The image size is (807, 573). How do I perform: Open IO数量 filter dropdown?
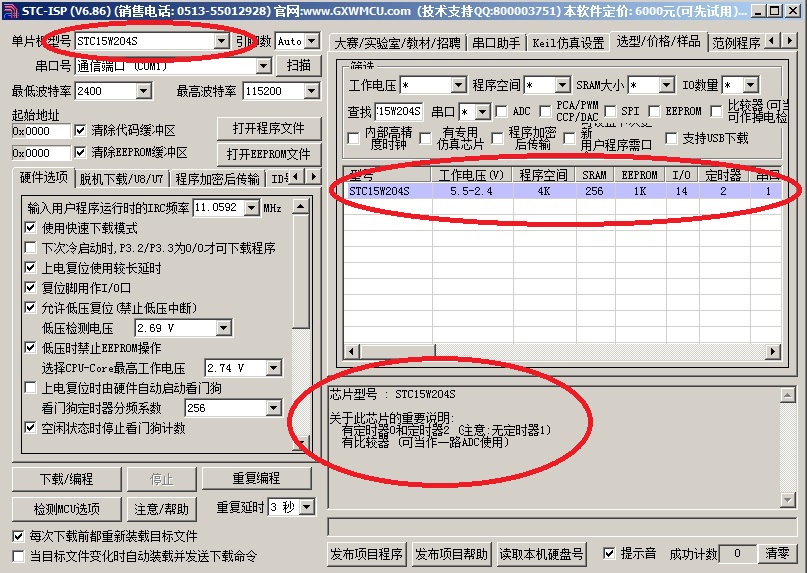coord(751,85)
